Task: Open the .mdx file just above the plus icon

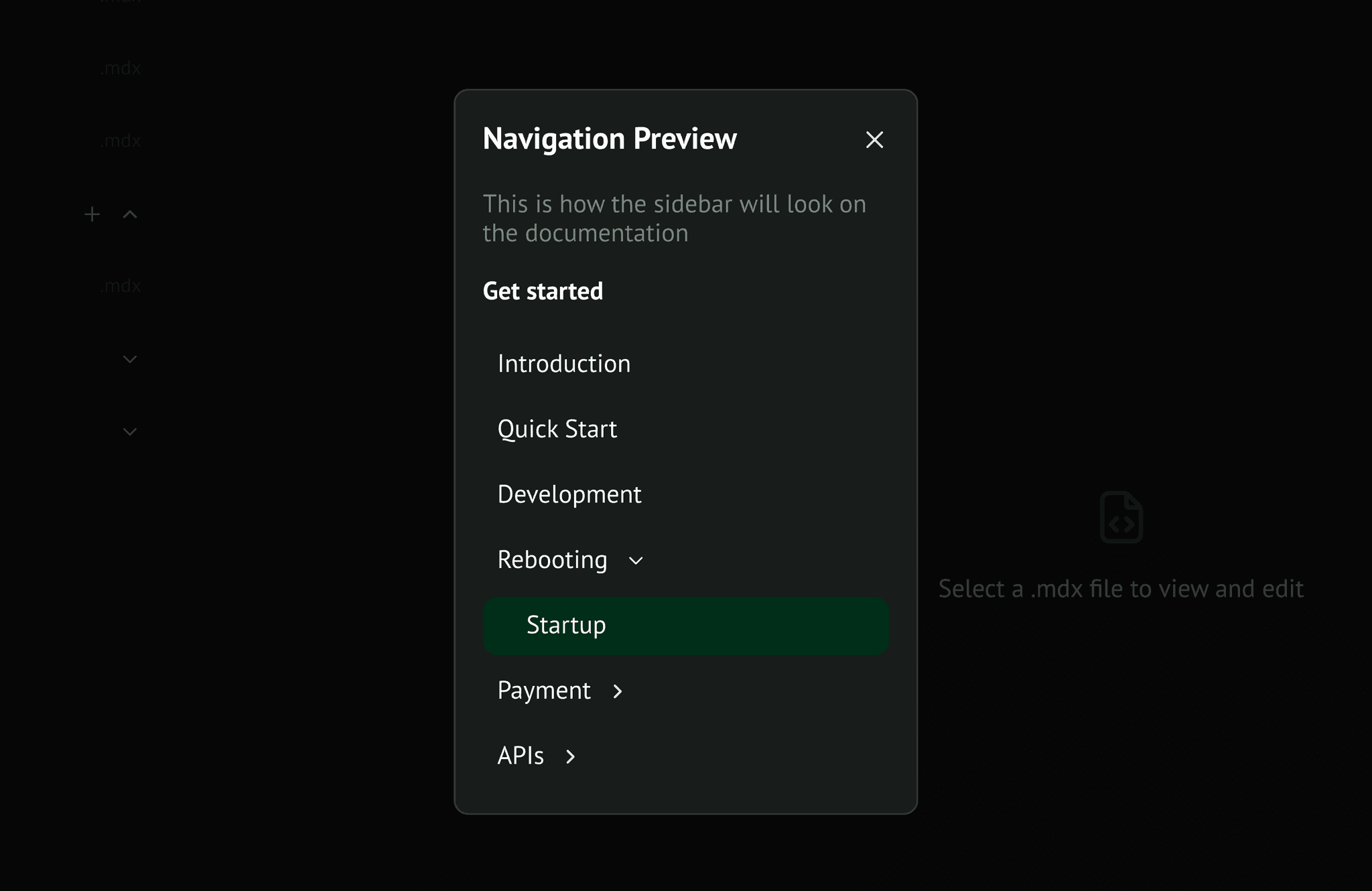Action: 121,141
